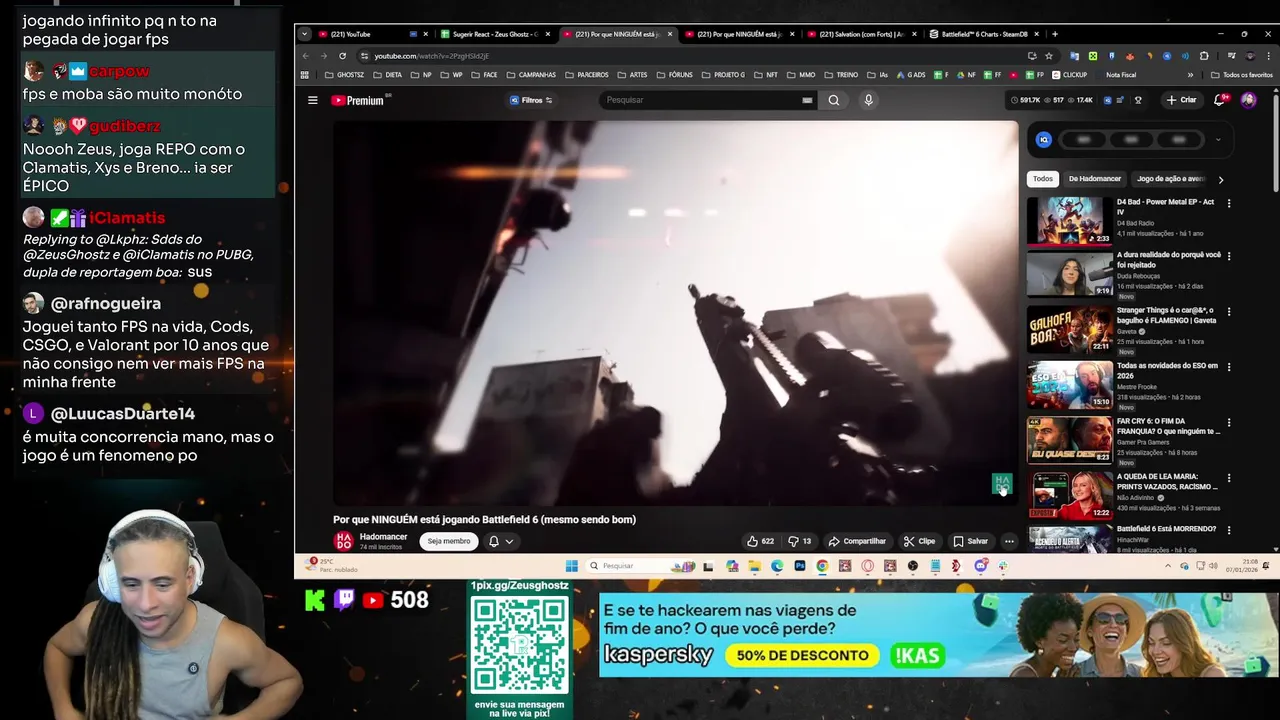Open D4 Bad Power Metal EP thumbnail
This screenshot has width=1280, height=720.
1069,221
